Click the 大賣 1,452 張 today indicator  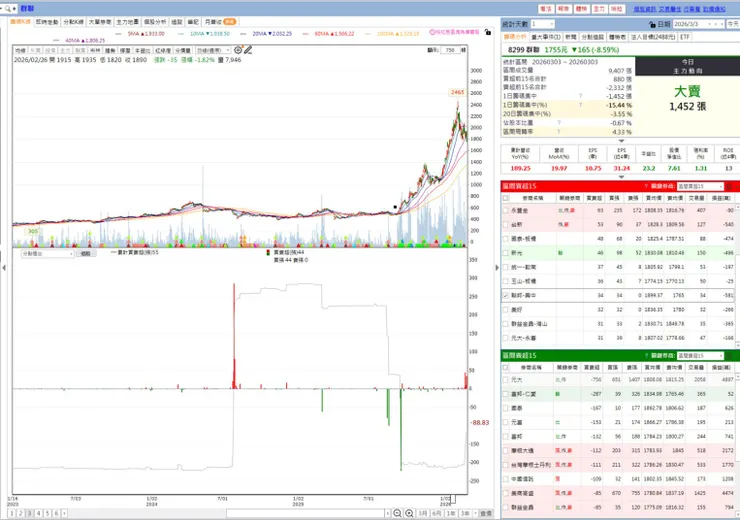tap(687, 98)
